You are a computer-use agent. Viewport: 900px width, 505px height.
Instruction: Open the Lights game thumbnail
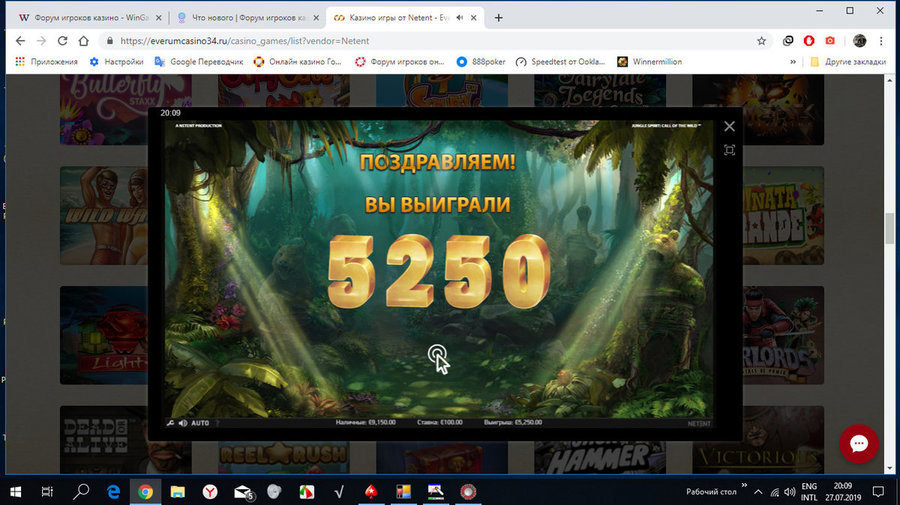point(103,335)
